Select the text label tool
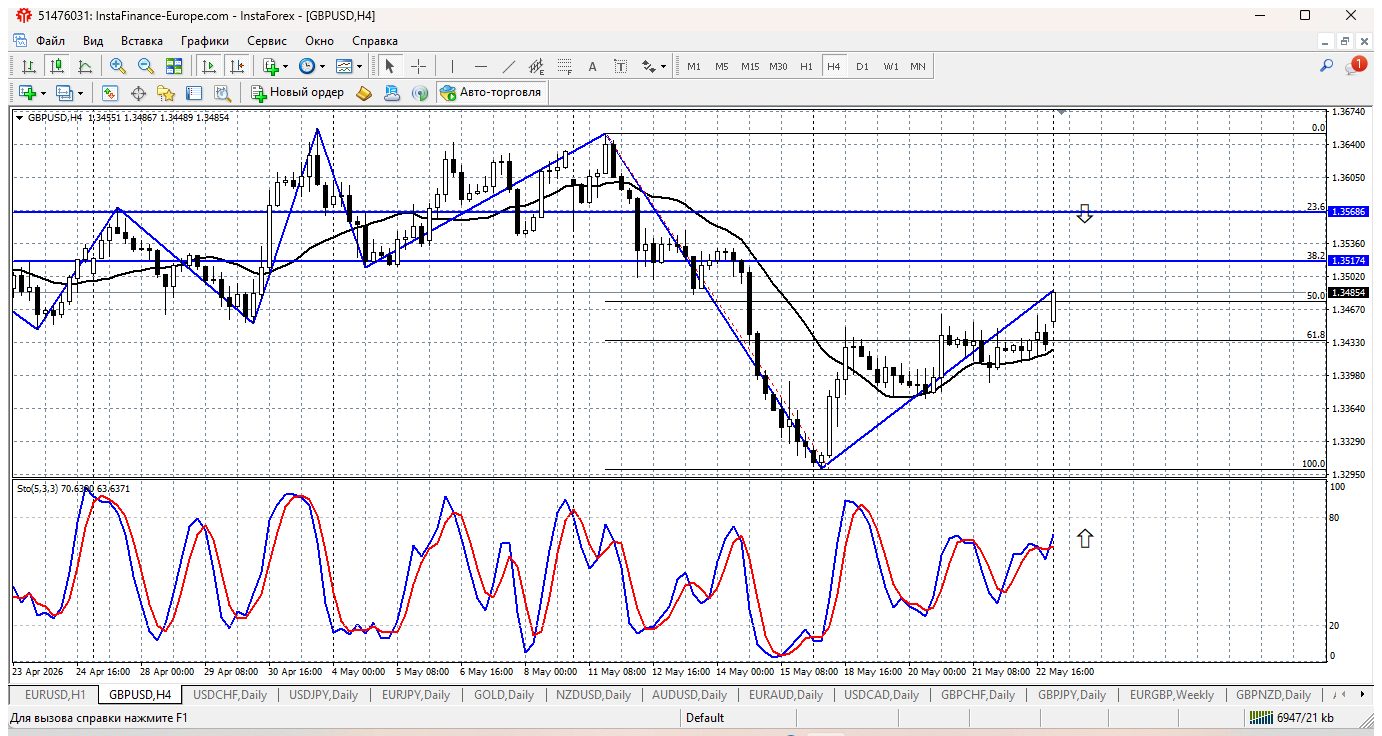Screen dimensions: 1382x736 tap(621, 66)
